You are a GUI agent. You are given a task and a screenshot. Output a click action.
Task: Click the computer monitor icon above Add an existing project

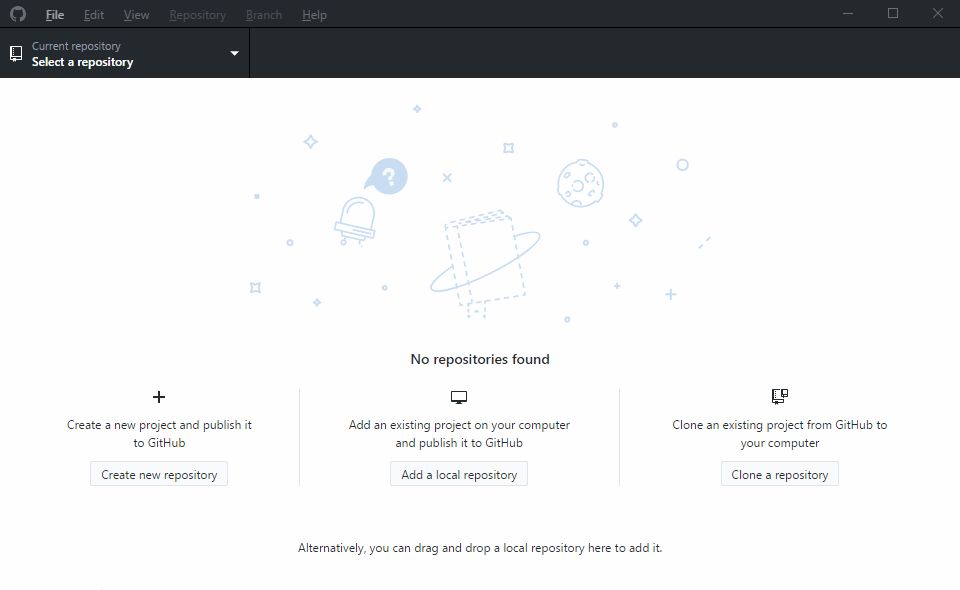coord(459,397)
